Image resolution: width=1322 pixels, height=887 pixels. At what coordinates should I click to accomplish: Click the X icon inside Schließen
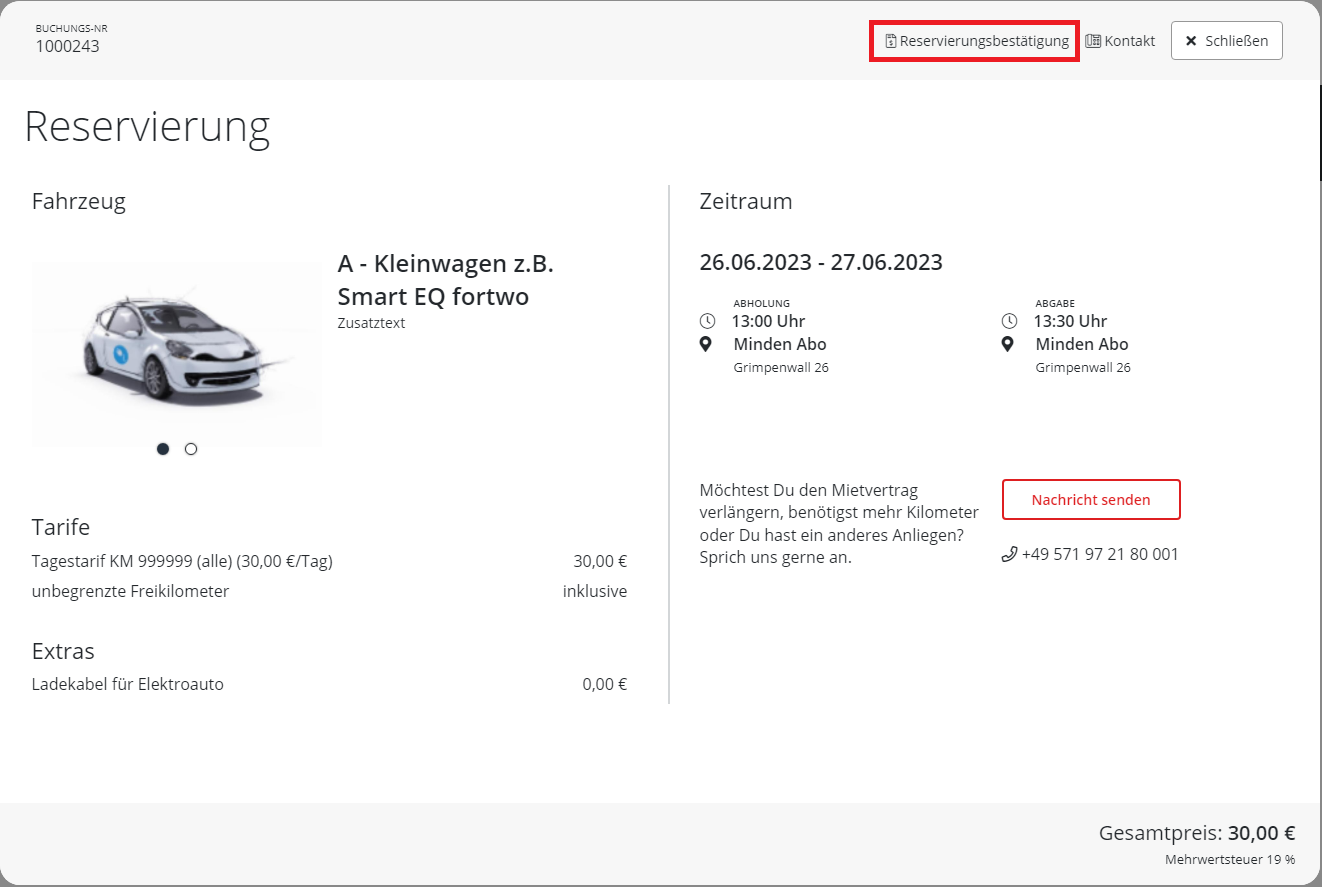tap(1191, 41)
